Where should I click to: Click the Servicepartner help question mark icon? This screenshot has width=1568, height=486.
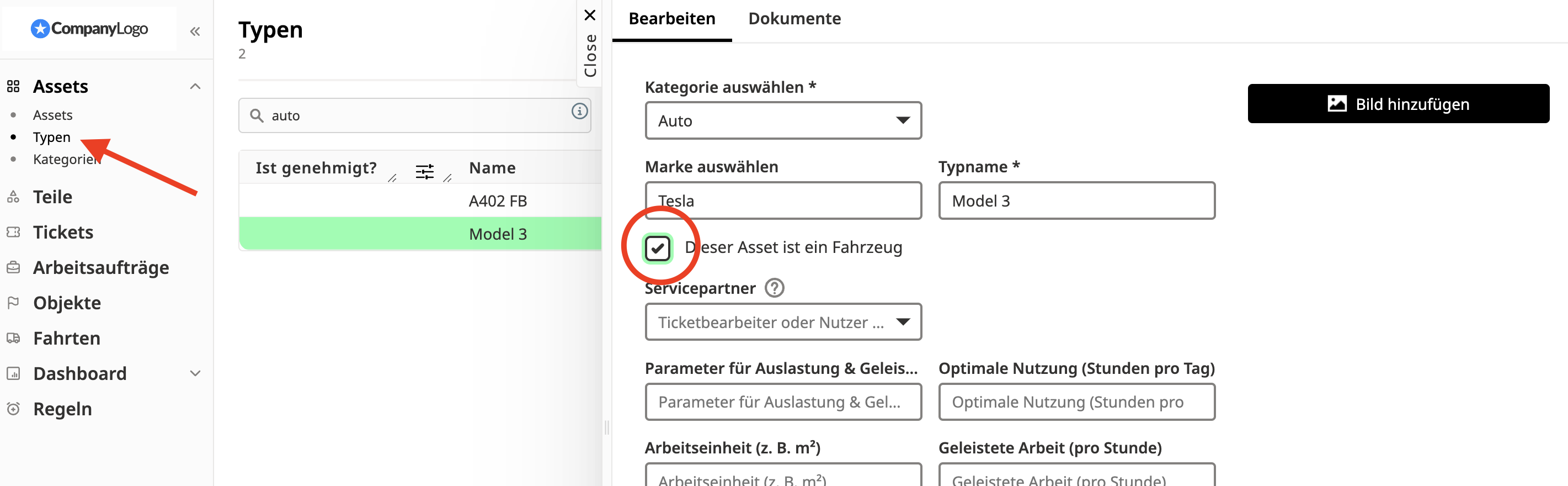(x=774, y=288)
